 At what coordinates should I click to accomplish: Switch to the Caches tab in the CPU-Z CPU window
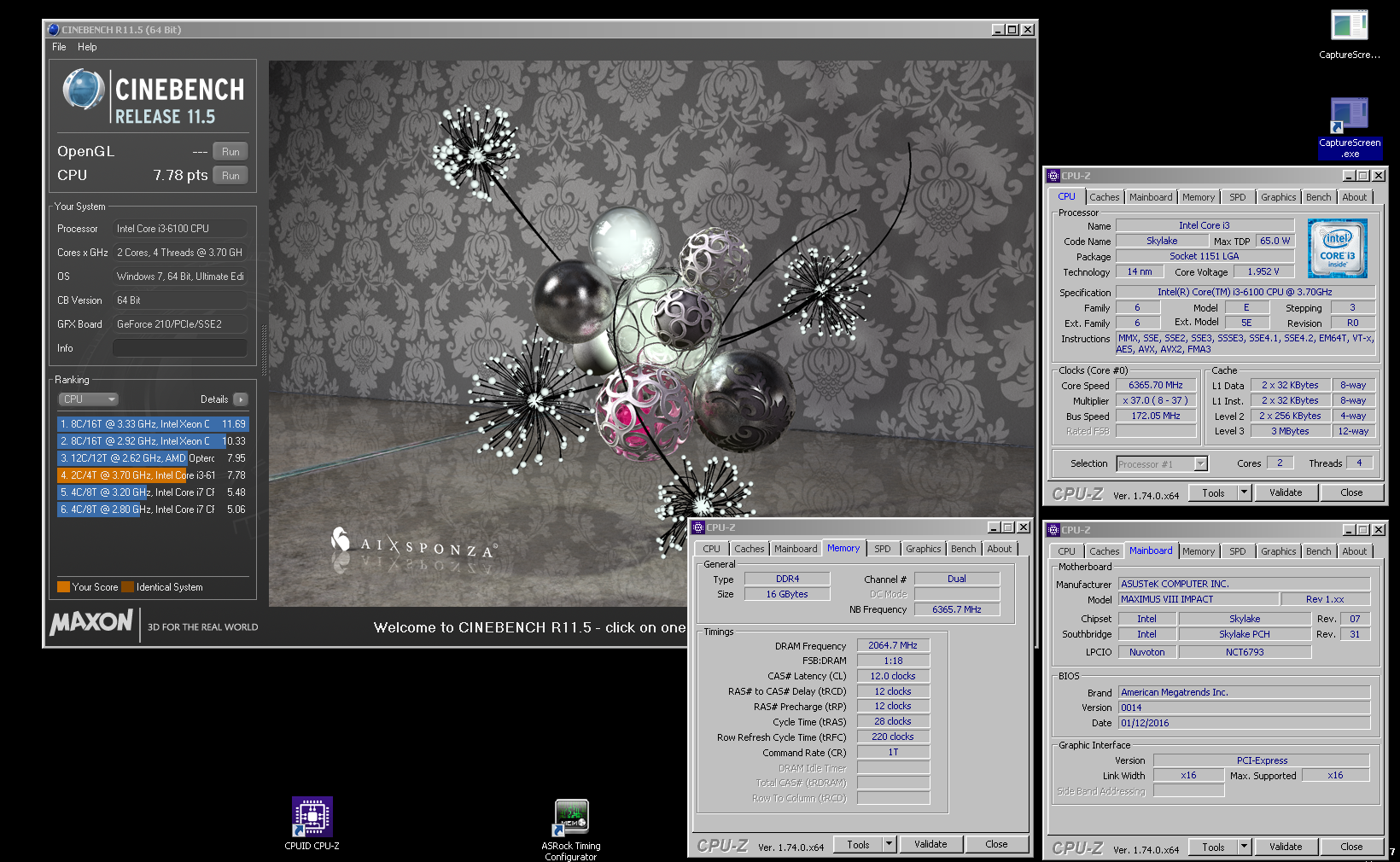coord(1104,197)
